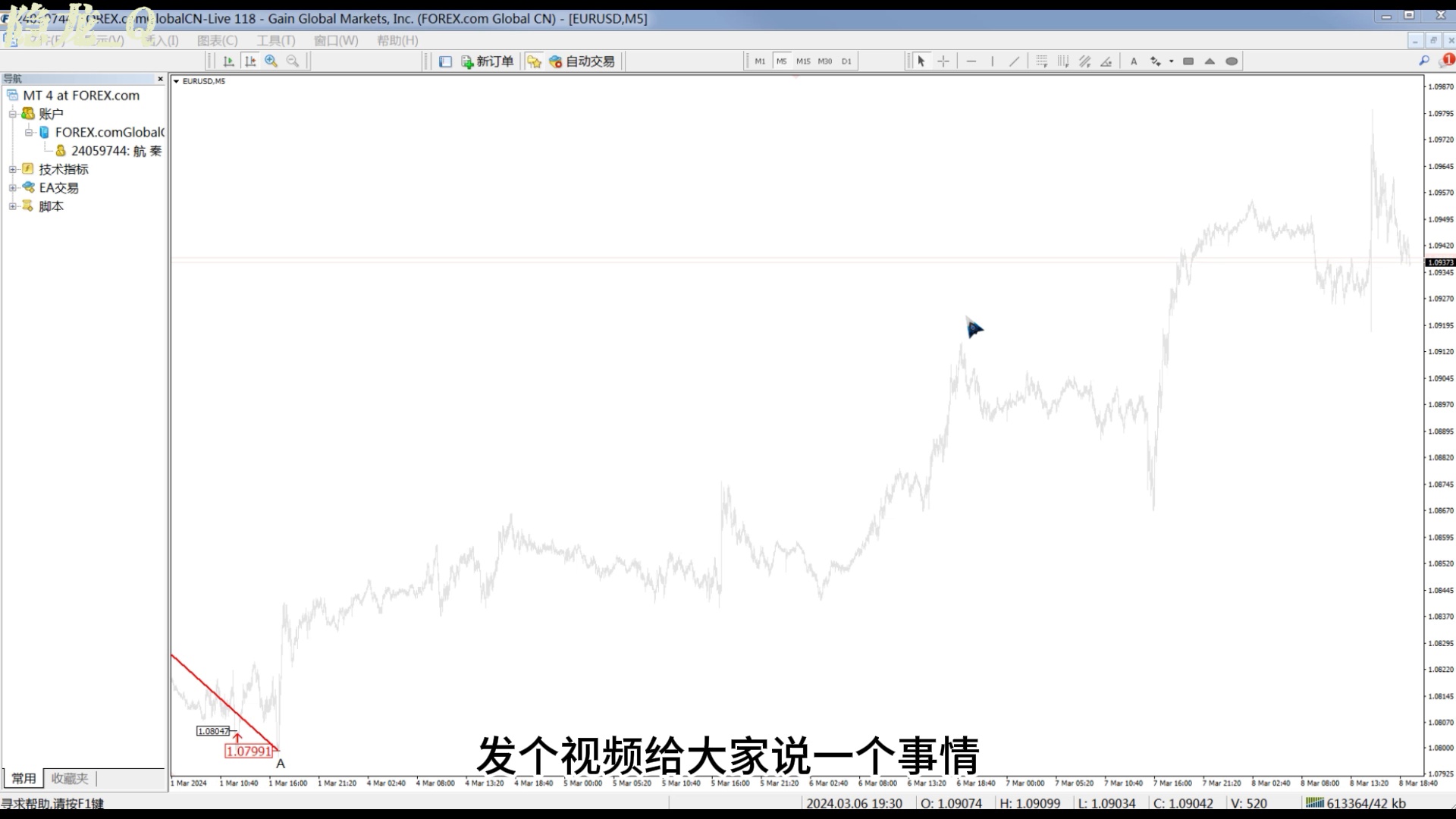The width and height of the screenshot is (1456, 819).
Task: Select the crosshair cursor tool
Action: tap(943, 61)
